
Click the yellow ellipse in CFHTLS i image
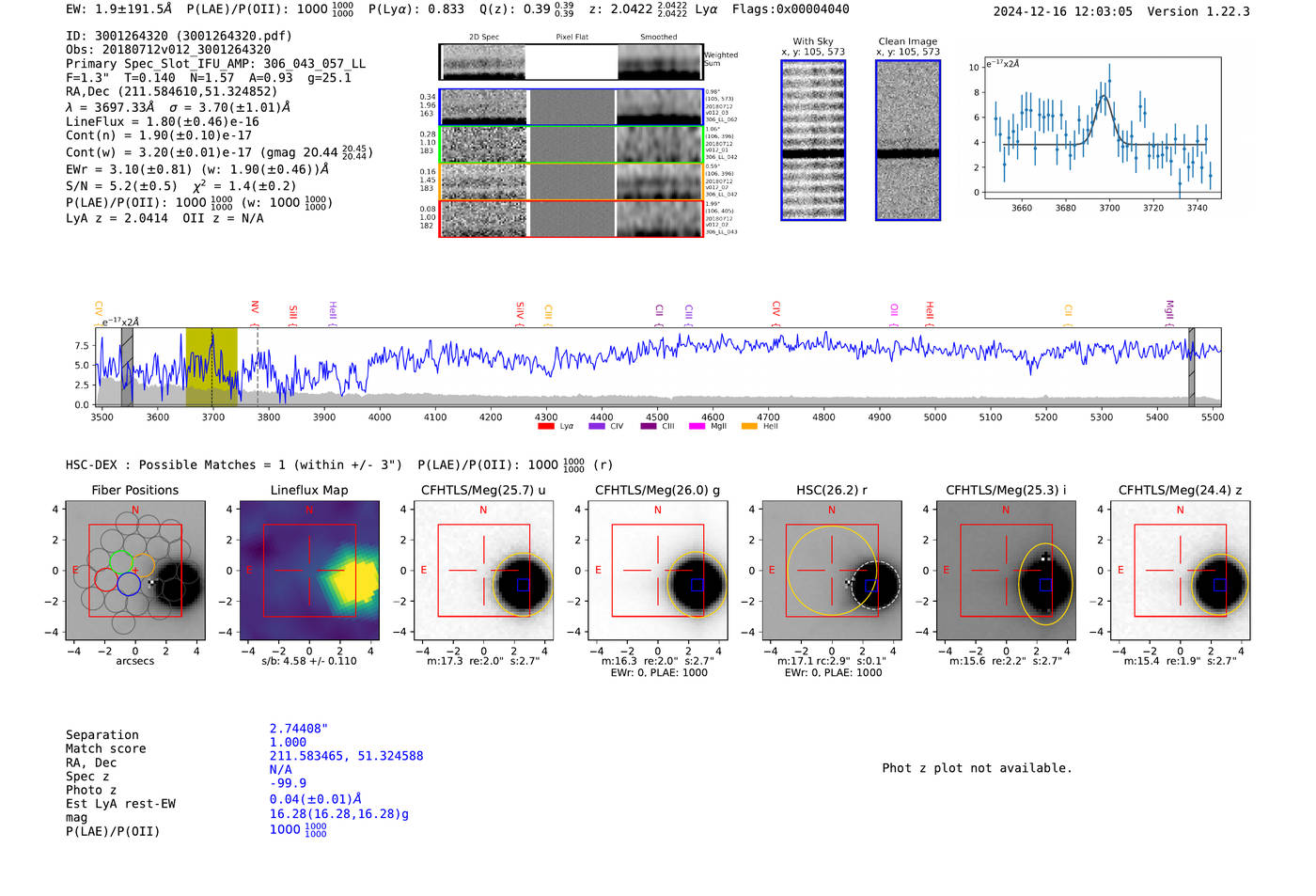pos(1045,584)
